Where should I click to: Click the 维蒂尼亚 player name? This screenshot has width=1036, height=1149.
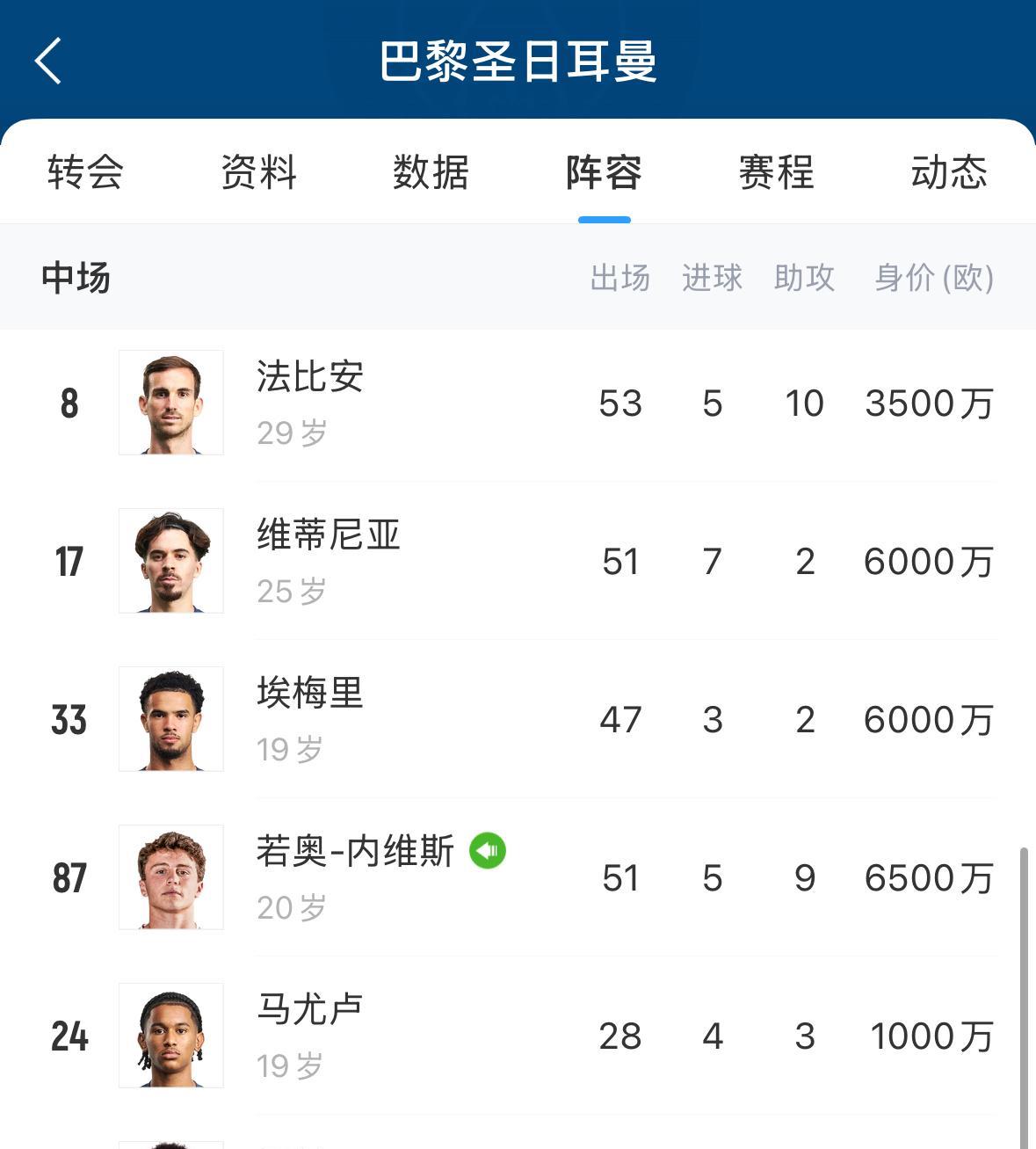[x=329, y=535]
